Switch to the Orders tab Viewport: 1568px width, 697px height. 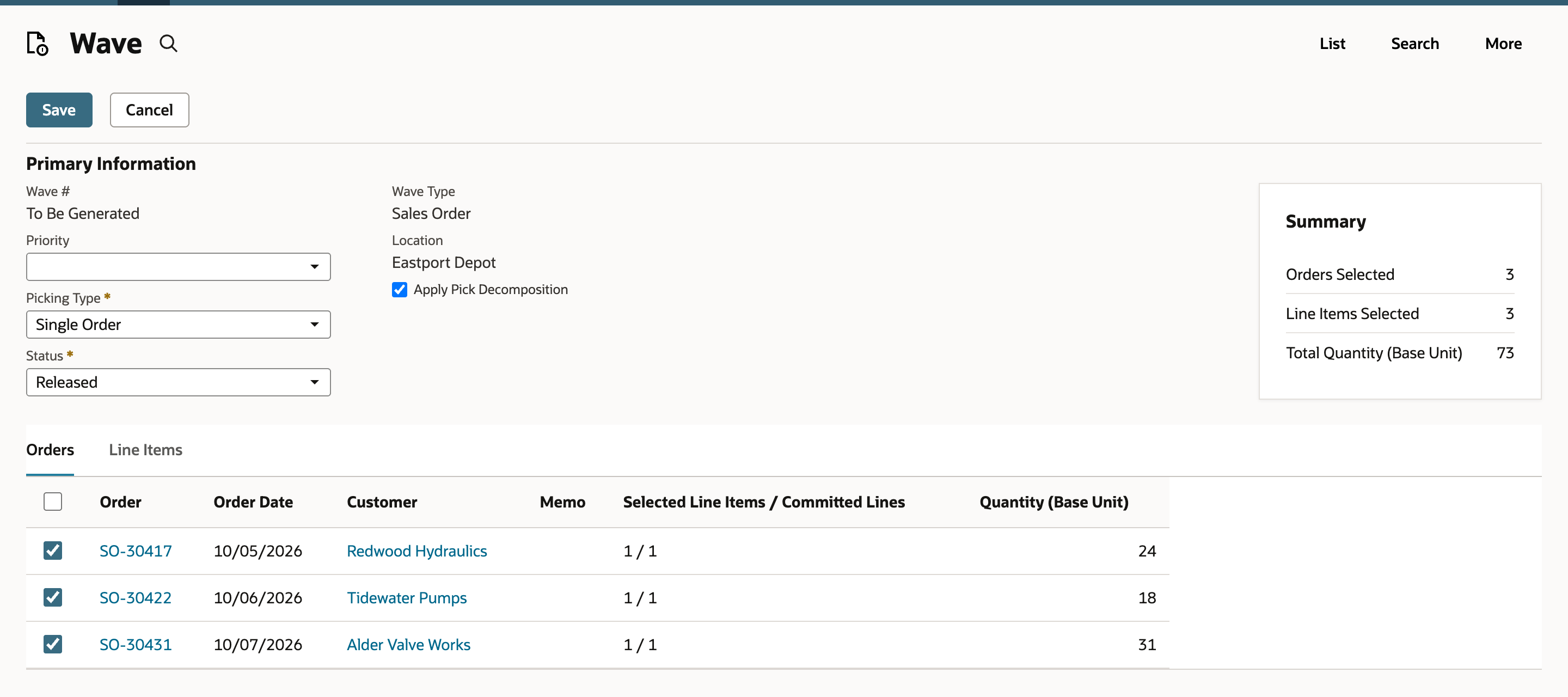tap(50, 450)
